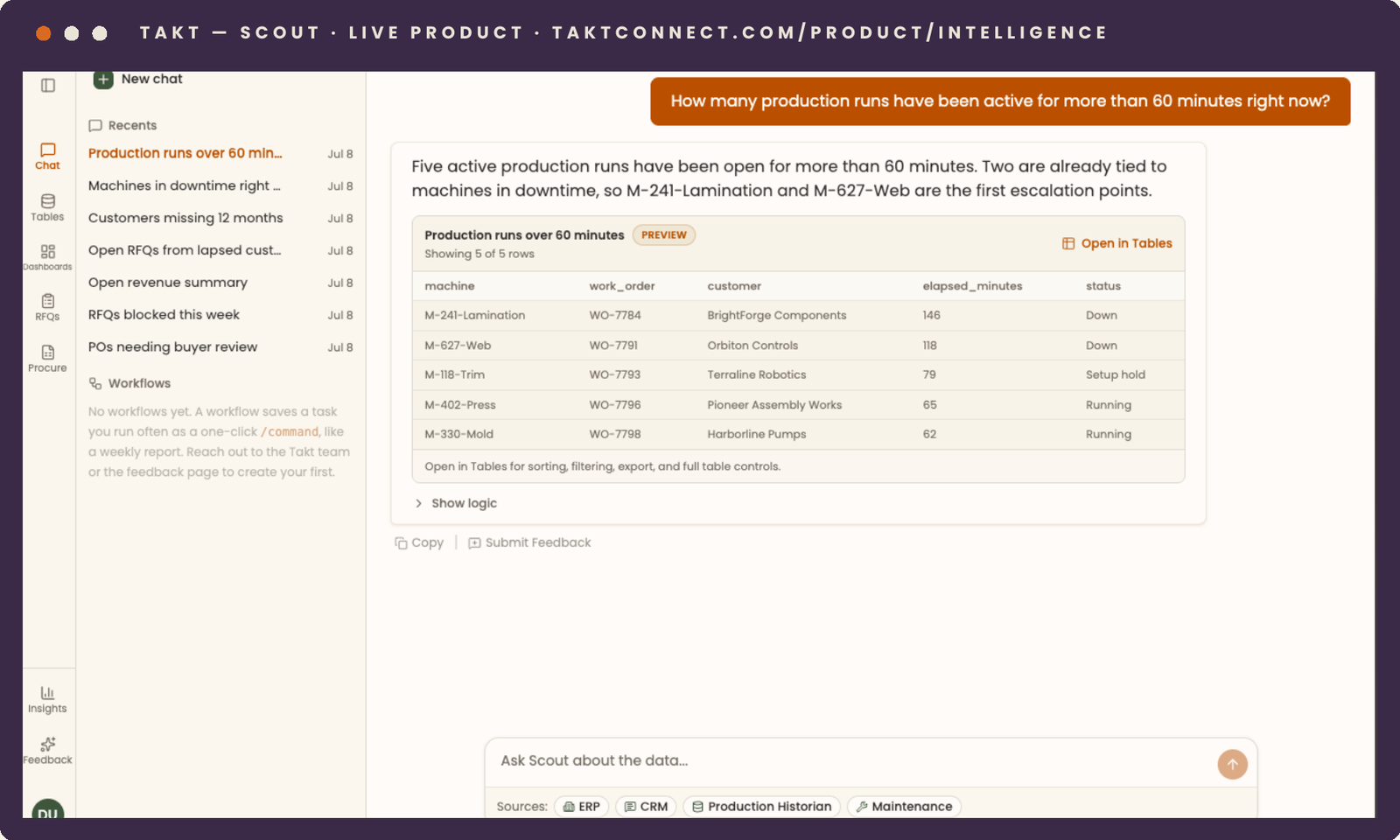Screen dimensions: 1400x840
Task: Click the user avatar at sidebar bottom
Action: [x=48, y=808]
